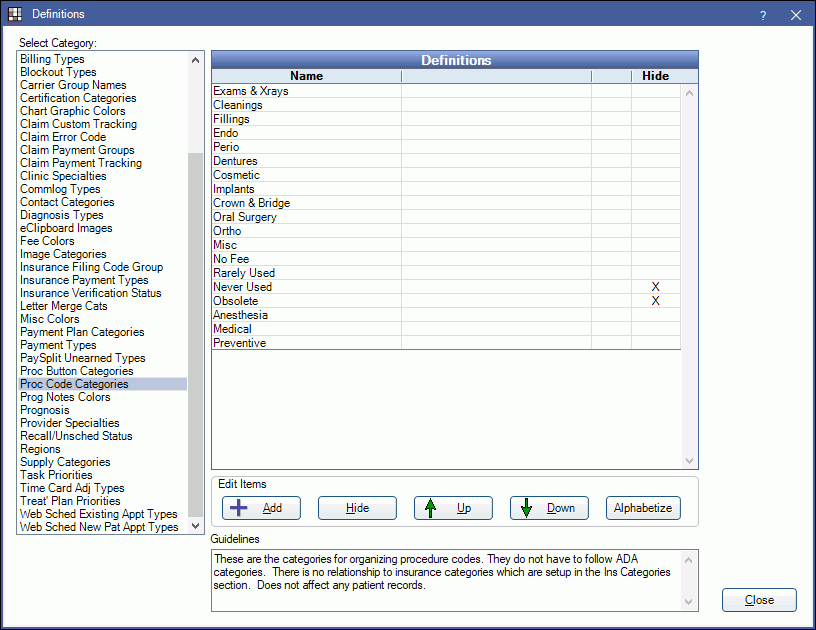The image size is (816, 630).
Task: Select the Implants definition row
Action: (x=300, y=188)
